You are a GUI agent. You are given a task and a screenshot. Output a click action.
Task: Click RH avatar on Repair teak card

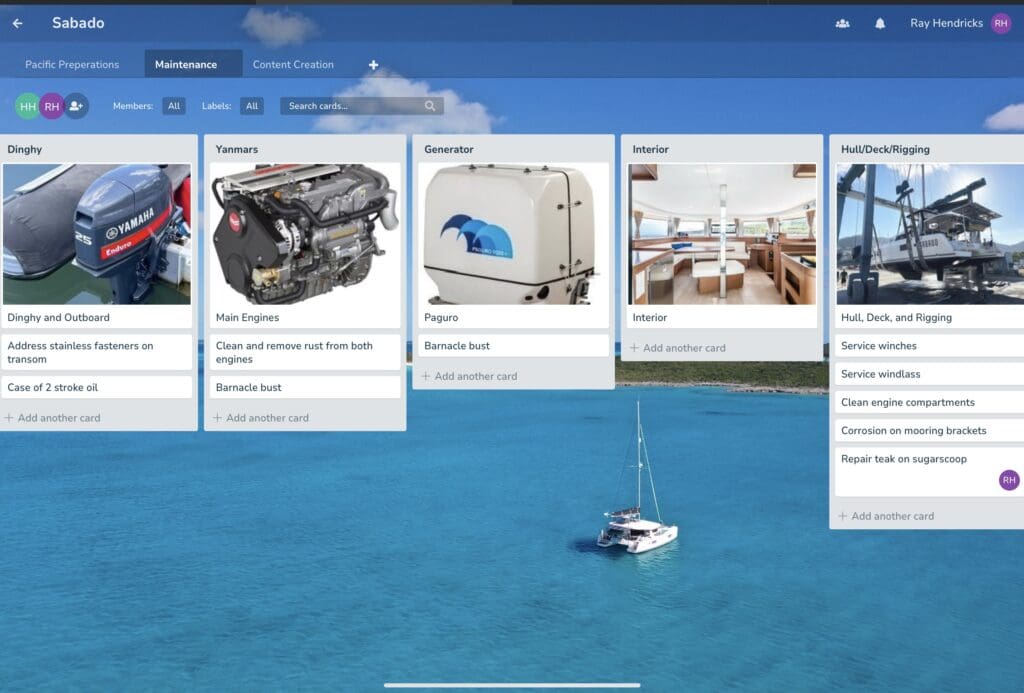pos(1008,481)
